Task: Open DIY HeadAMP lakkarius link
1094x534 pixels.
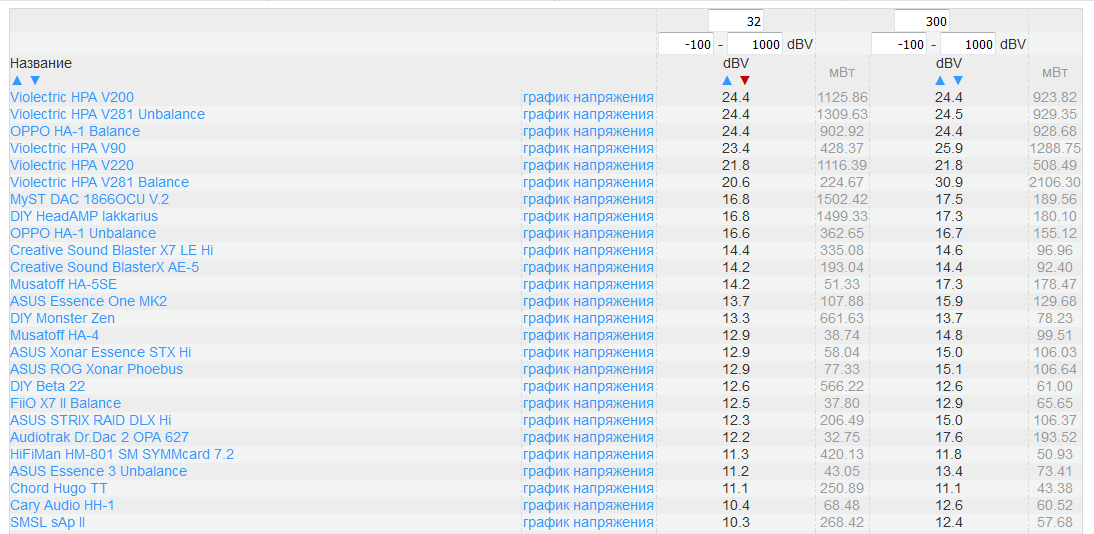Action: point(84,216)
